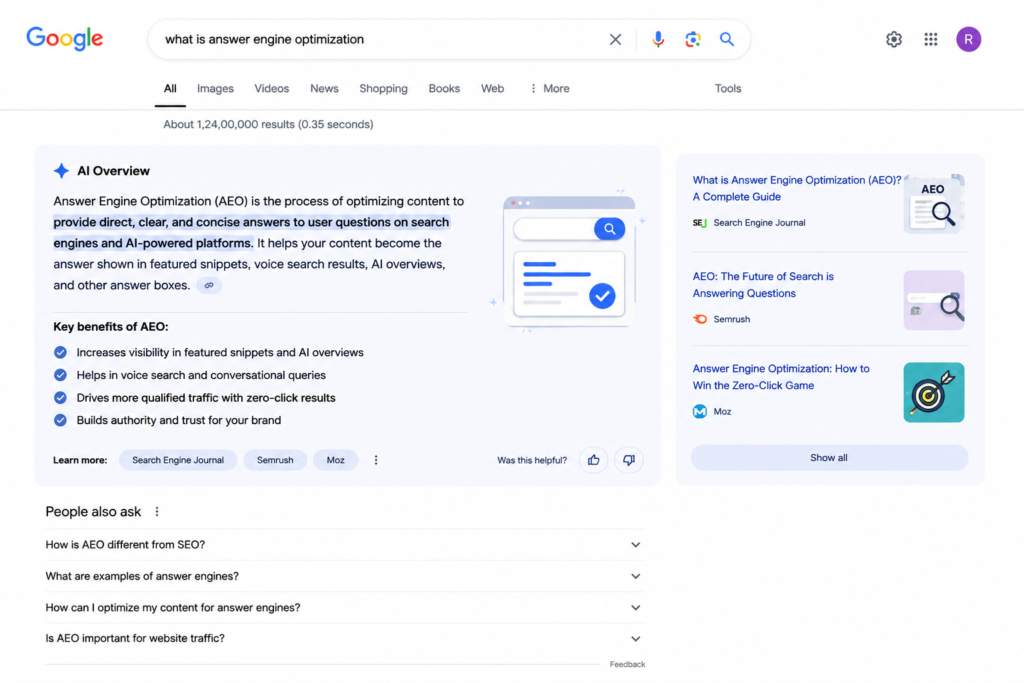Image resolution: width=1024 pixels, height=683 pixels.
Task: Click the 'Drives more qualified traffic' benefit line
Action: coord(206,398)
